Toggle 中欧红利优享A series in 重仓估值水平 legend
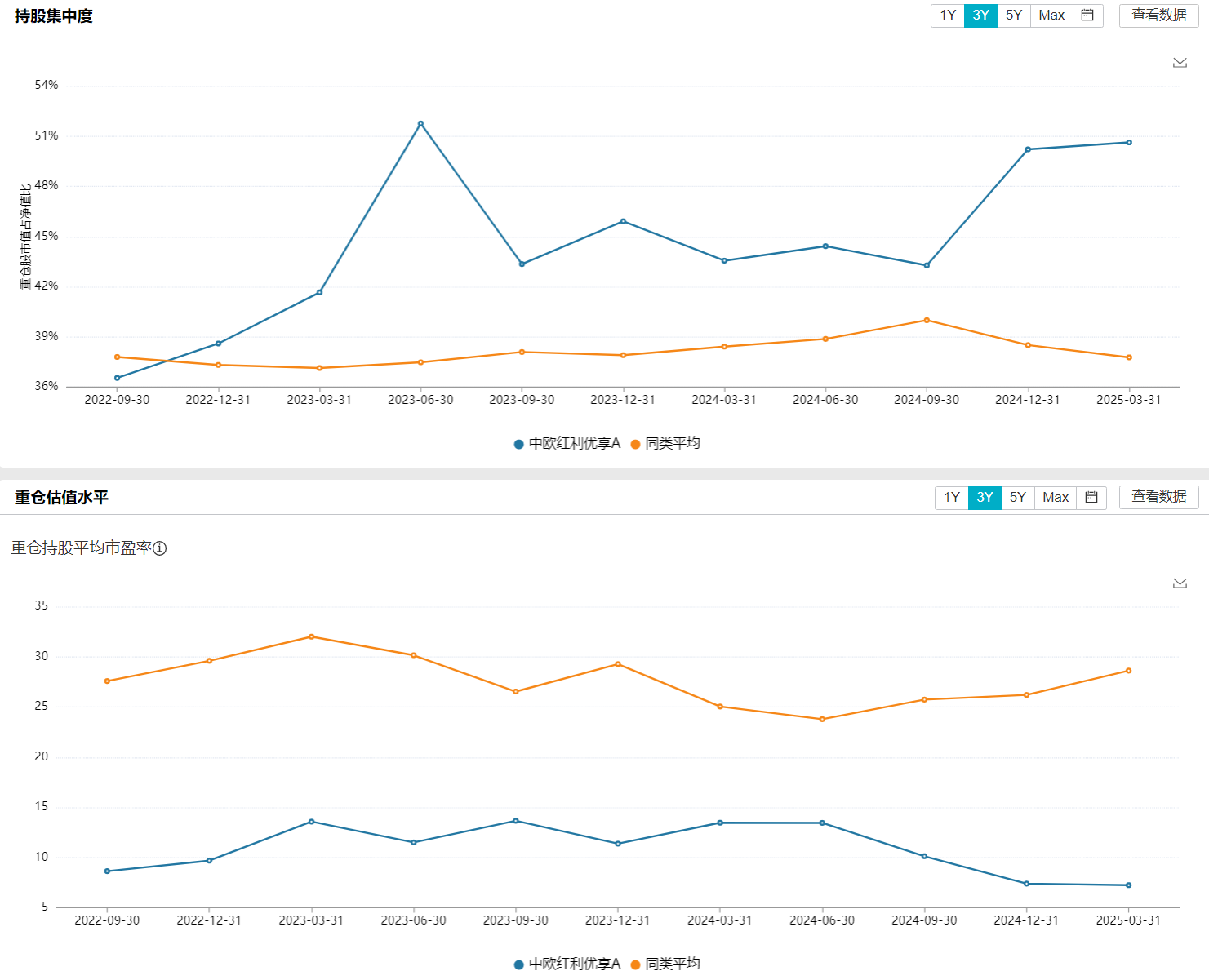The height and width of the screenshot is (980, 1209). [x=567, y=964]
